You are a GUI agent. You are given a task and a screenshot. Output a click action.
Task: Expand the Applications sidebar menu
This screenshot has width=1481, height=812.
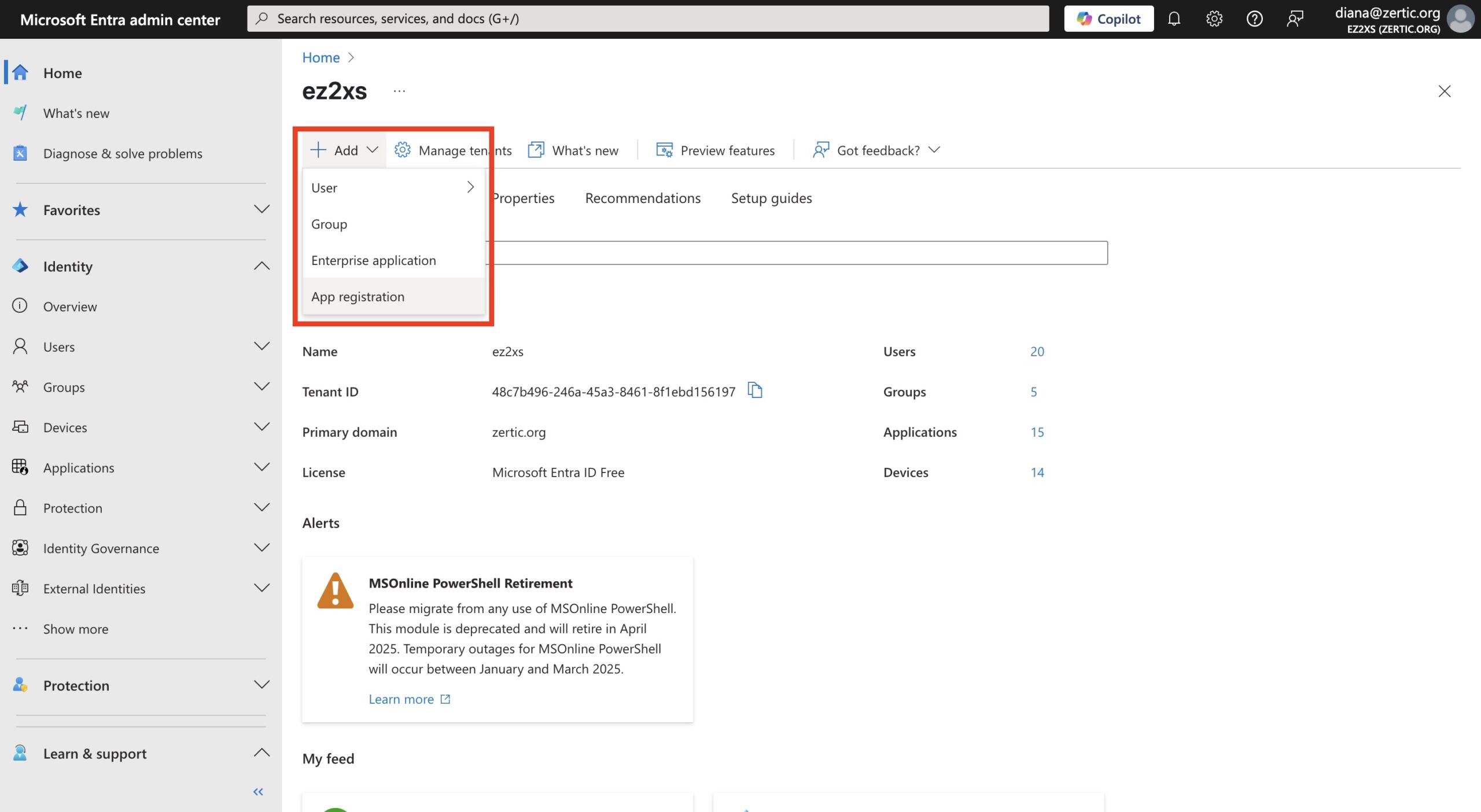point(261,467)
